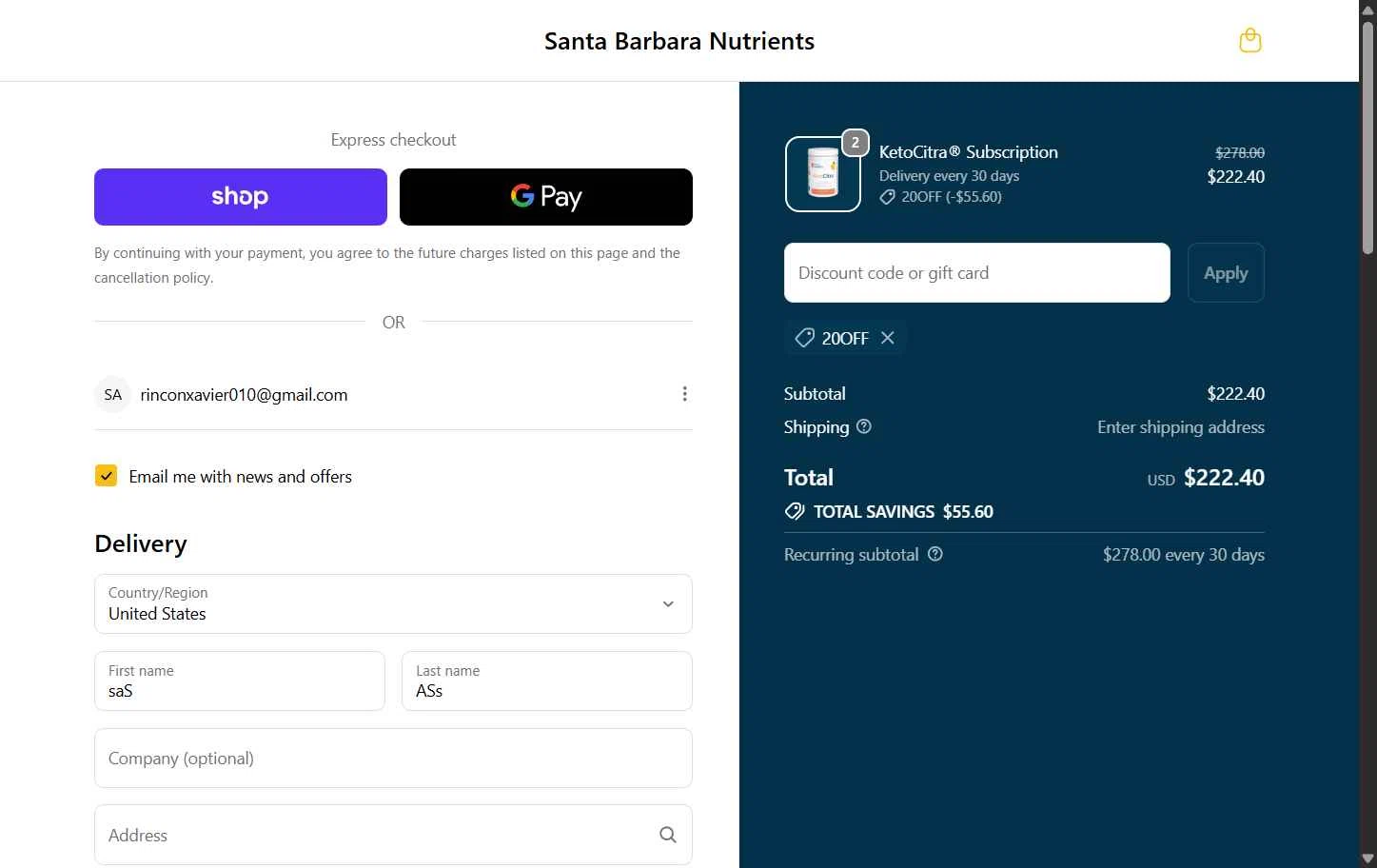1377x868 pixels.
Task: Open the Santa Barbara Nutrients store link
Action: [x=679, y=41]
